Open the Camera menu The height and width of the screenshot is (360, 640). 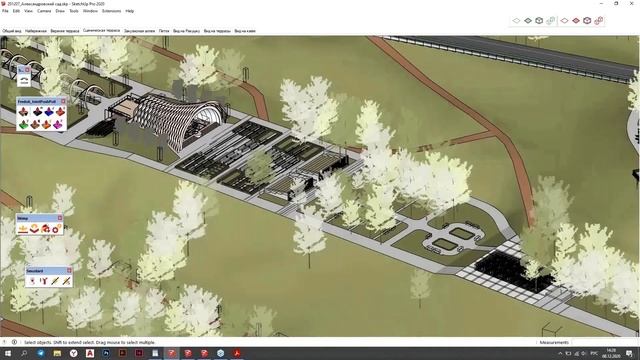tap(44, 11)
